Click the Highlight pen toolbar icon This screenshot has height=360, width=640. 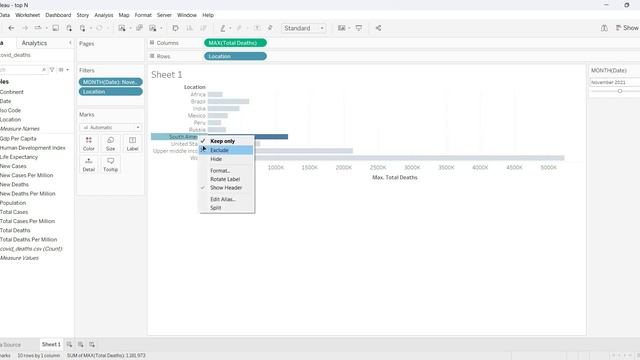coord(222,28)
